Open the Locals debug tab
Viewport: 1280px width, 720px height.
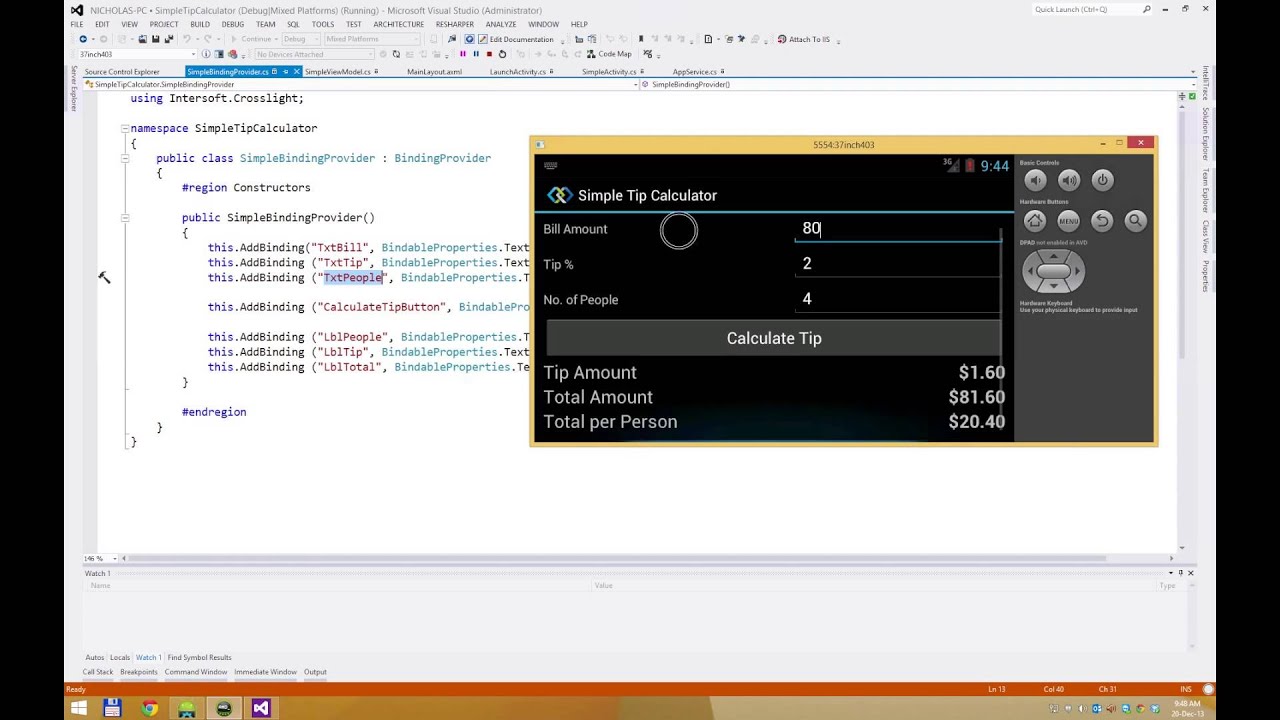120,657
